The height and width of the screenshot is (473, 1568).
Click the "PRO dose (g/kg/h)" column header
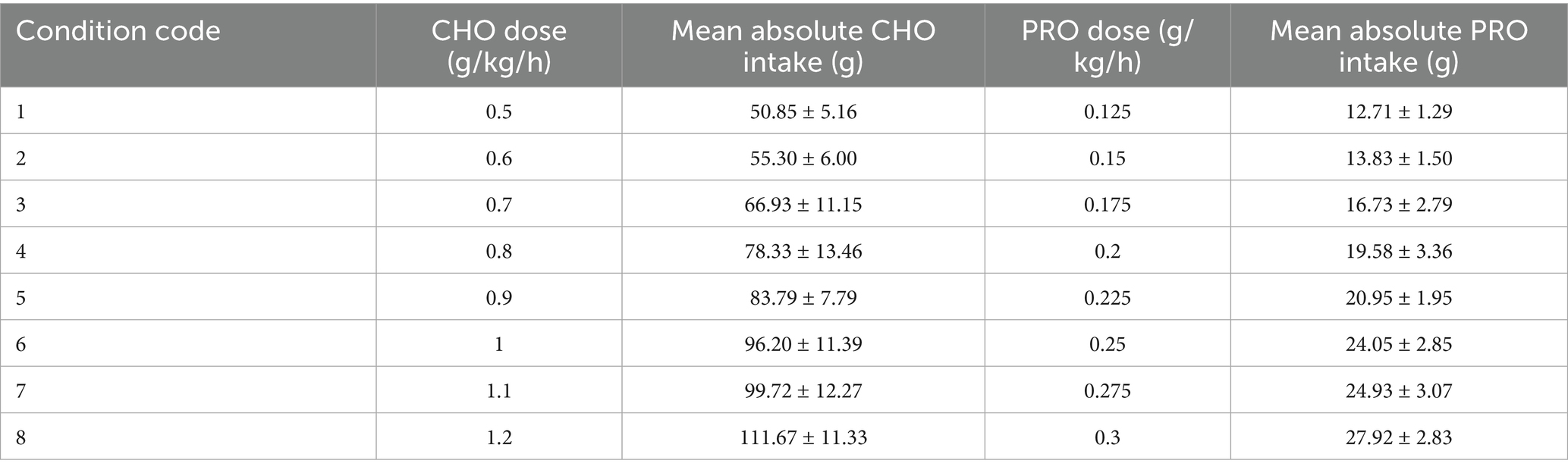(x=1107, y=45)
